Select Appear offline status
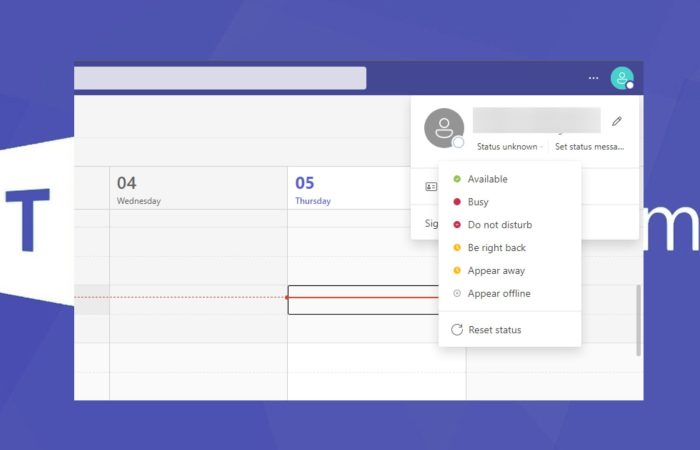The image size is (700, 450). [x=510, y=293]
